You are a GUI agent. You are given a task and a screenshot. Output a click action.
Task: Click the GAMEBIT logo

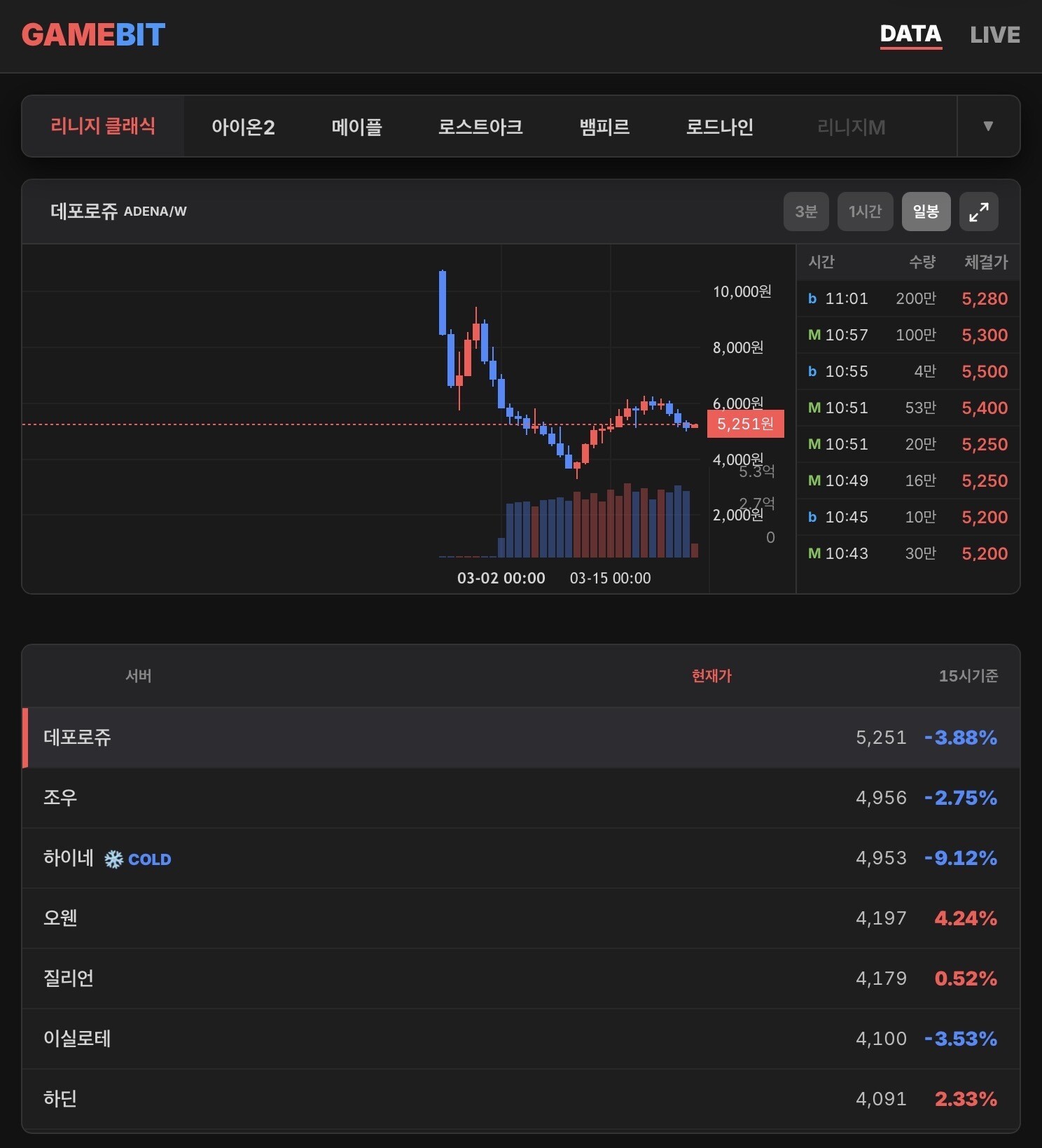point(93,35)
